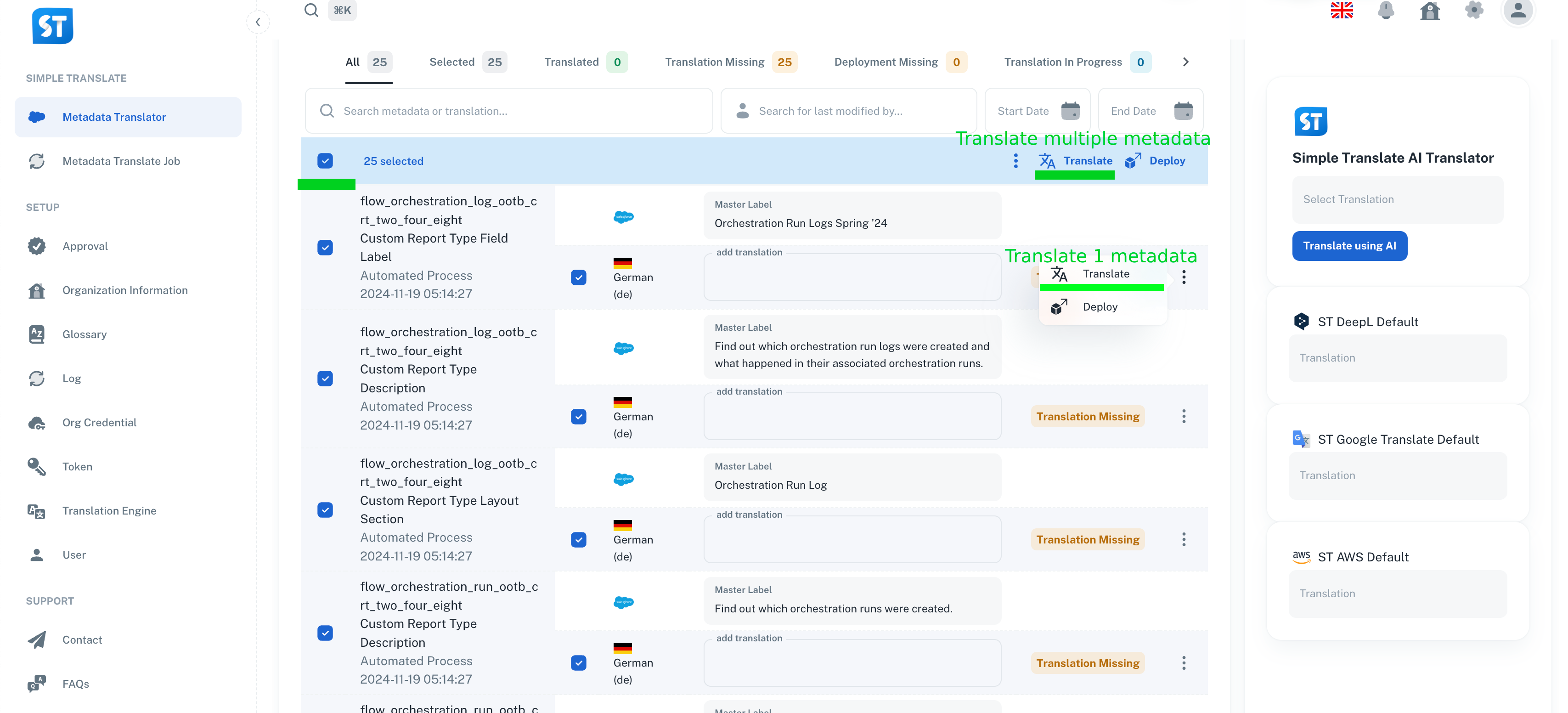
Task: Toggle German checkbox for Orchestration Run Log row
Action: (x=578, y=539)
